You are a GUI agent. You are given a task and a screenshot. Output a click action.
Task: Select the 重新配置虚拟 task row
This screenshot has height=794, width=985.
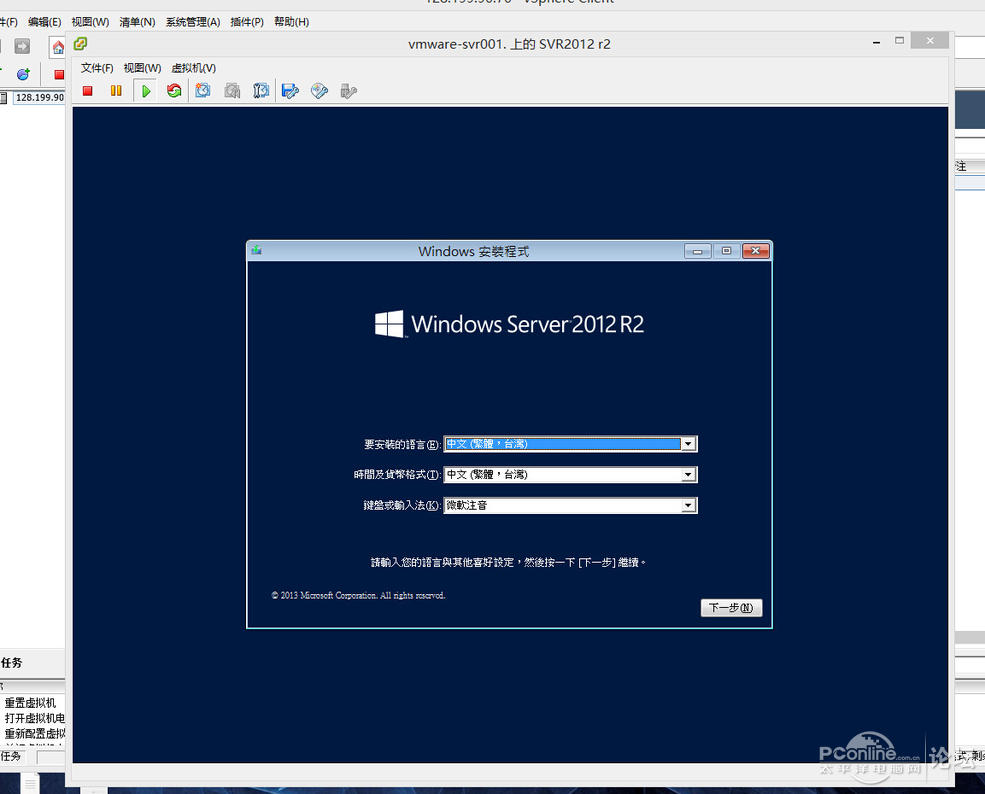[x=35, y=733]
